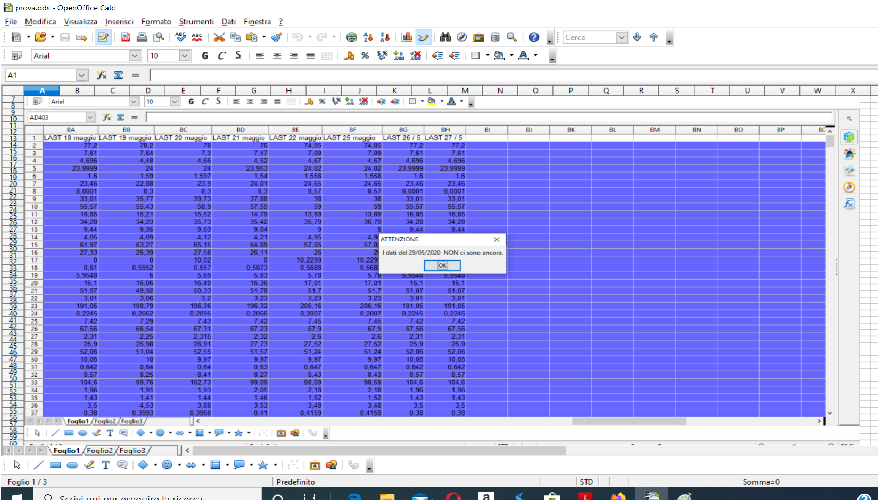Toggle Center alignment in top formatting toolbar

coord(276,55)
